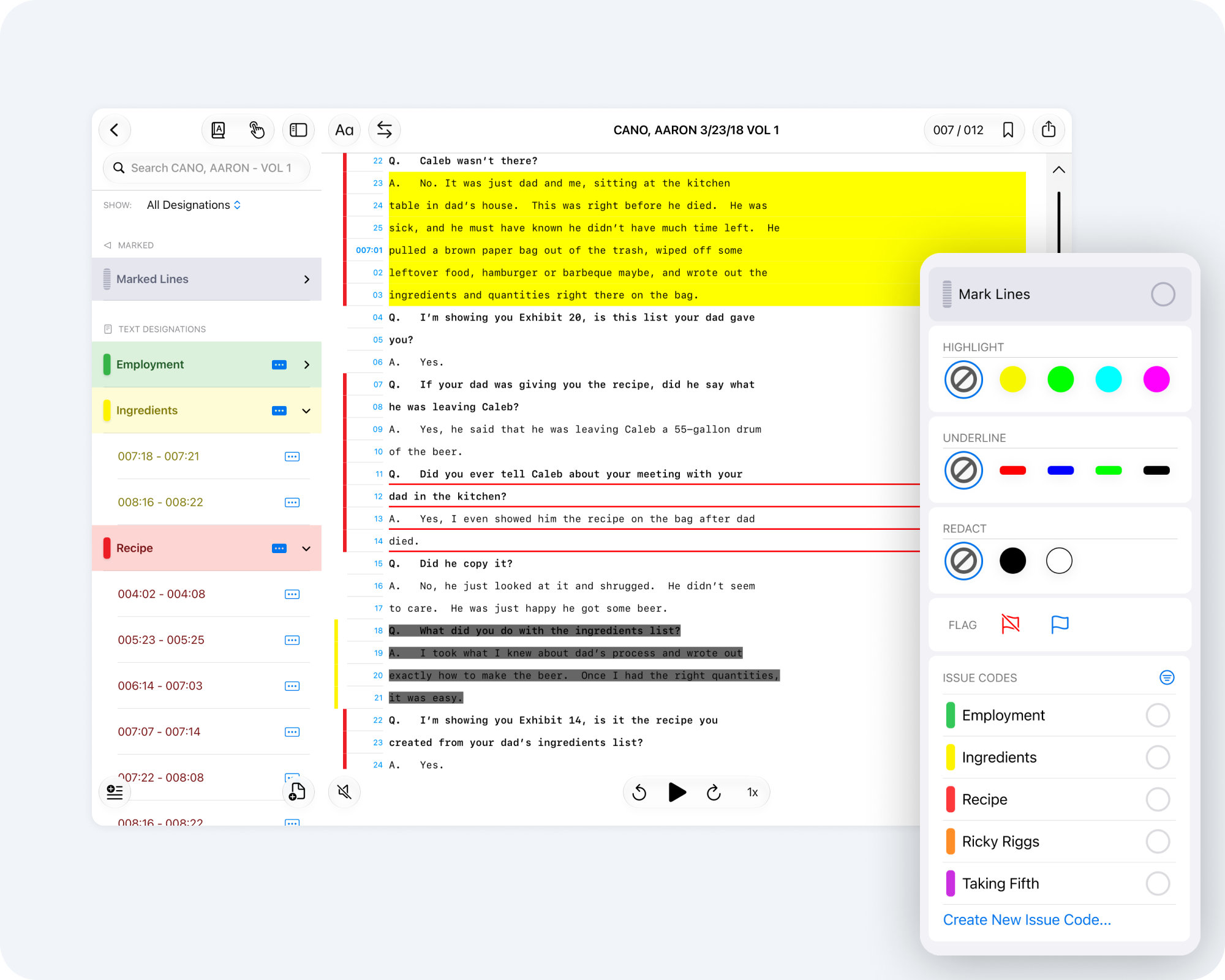Jump to designation 008:16 - 008:22 under Ingredients
This screenshot has height=980, width=1225.
tap(160, 502)
